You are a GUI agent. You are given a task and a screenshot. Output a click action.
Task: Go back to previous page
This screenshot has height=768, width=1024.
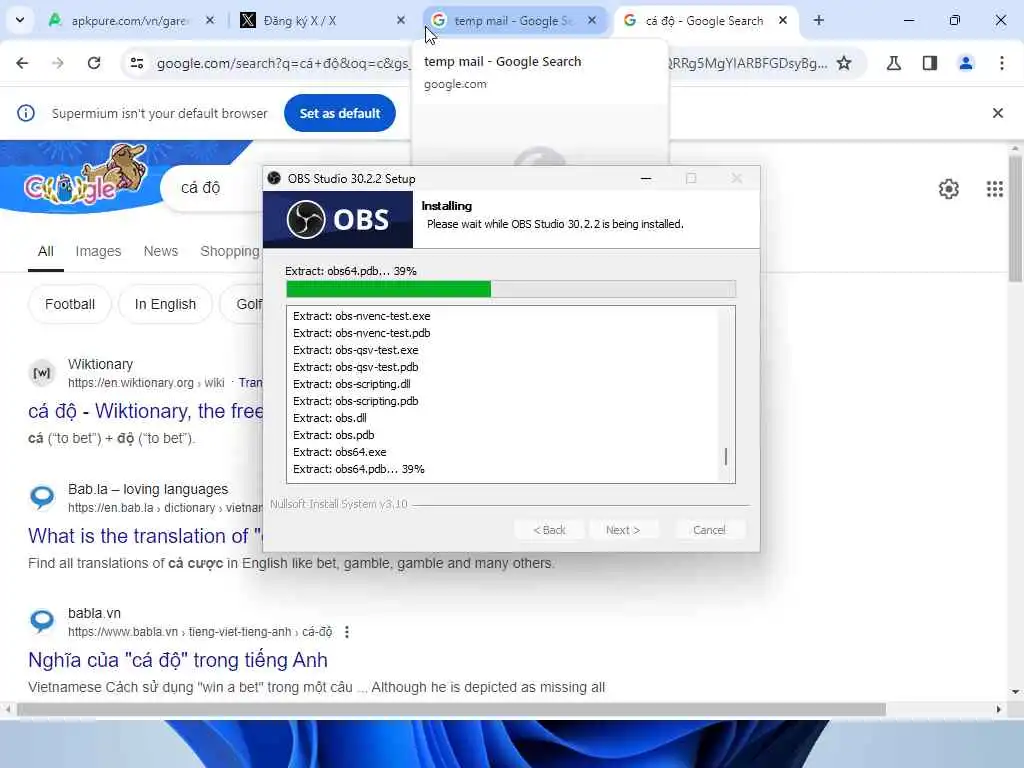coord(22,63)
